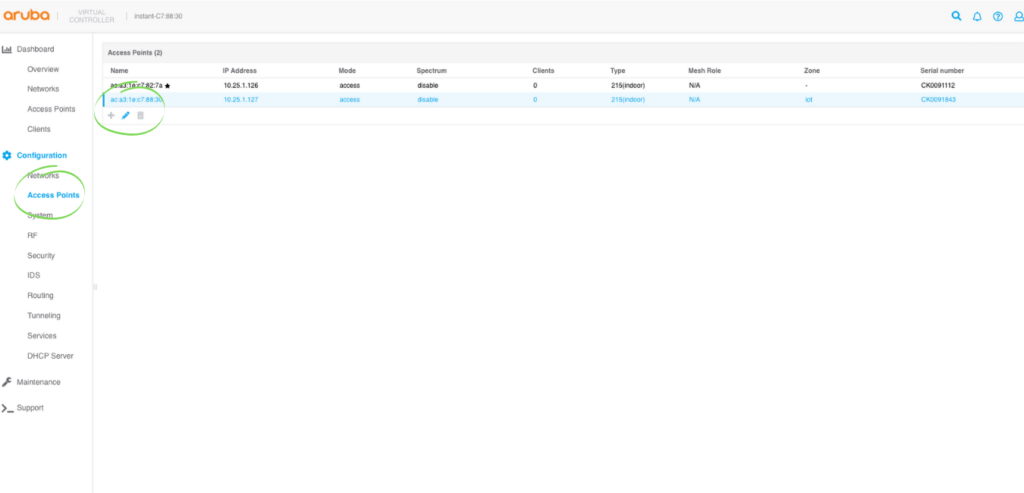Click access point ac:a3:1e:c7:88:30 name
The image size is (1024, 493).
(x=136, y=100)
